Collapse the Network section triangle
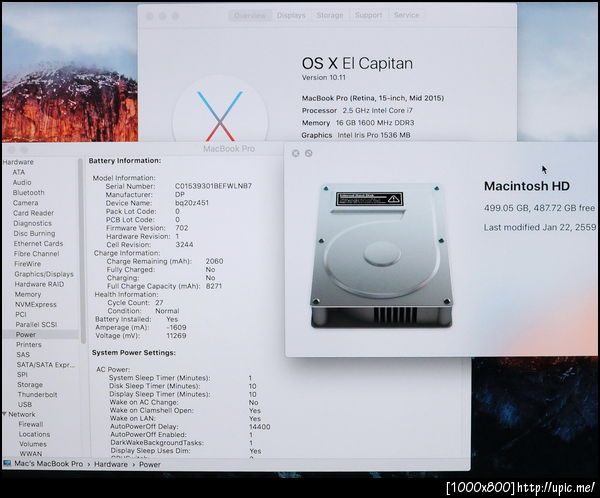Viewport: 600px width, 498px height. [4, 414]
